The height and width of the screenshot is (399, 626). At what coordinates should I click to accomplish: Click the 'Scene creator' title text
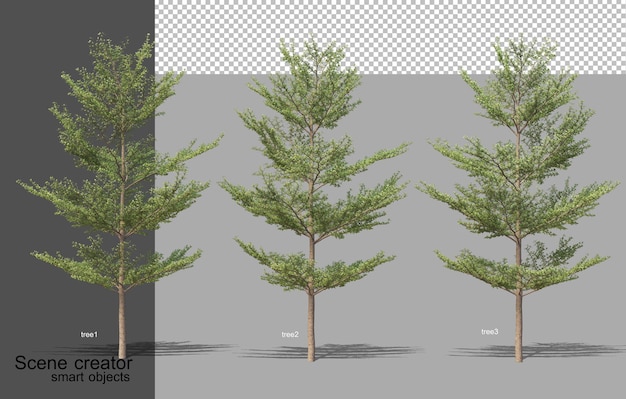(73, 363)
